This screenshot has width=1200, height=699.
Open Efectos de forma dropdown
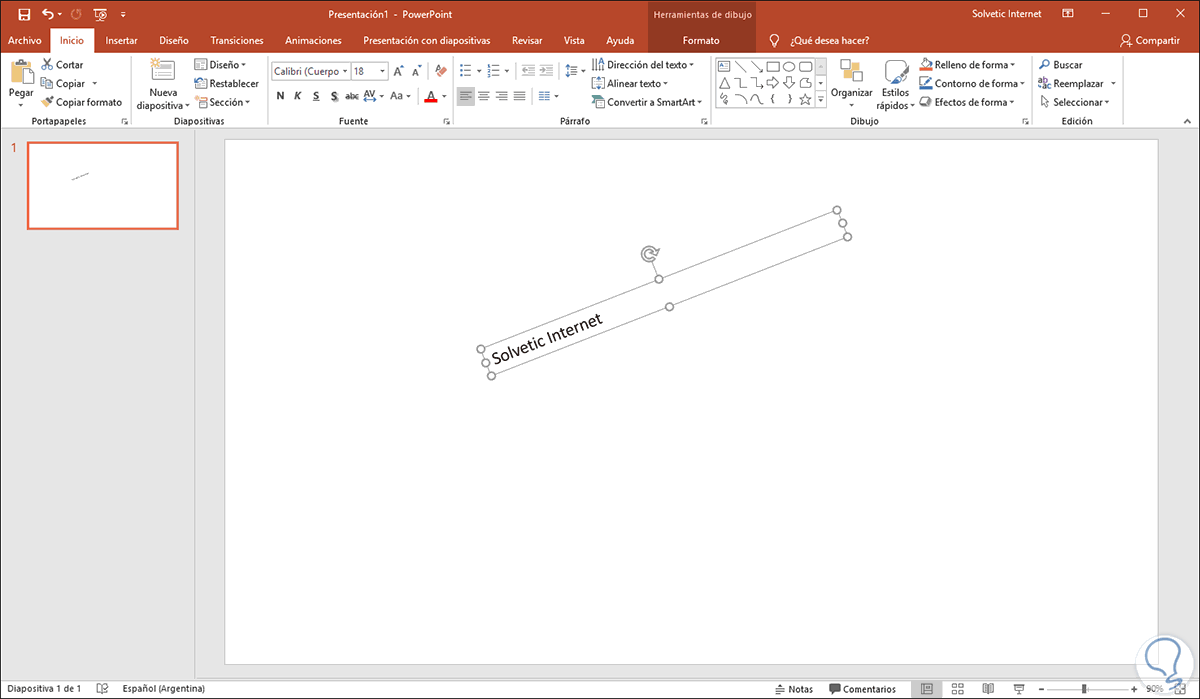pos(966,102)
